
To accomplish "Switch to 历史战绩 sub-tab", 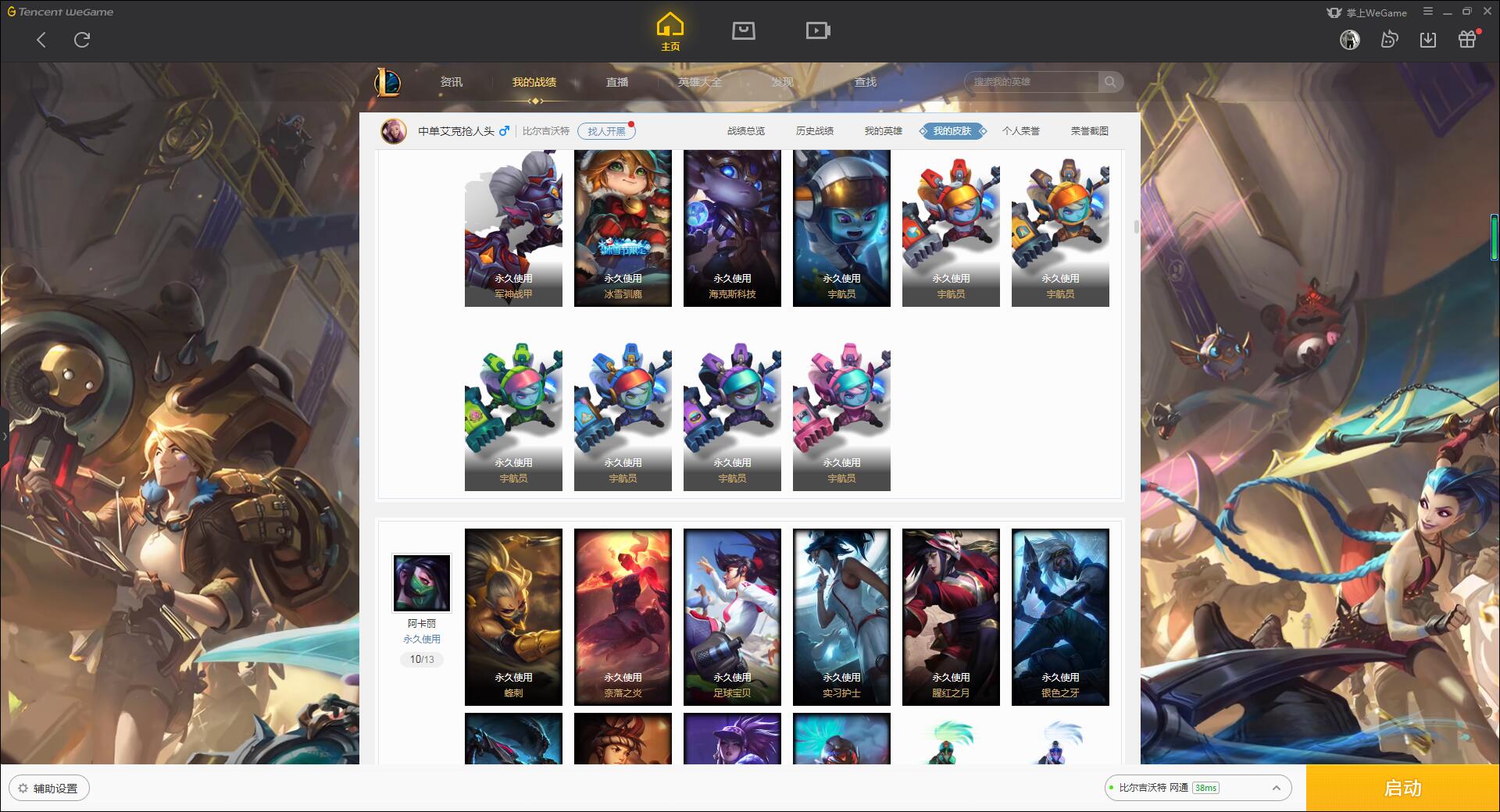I will pos(815,131).
